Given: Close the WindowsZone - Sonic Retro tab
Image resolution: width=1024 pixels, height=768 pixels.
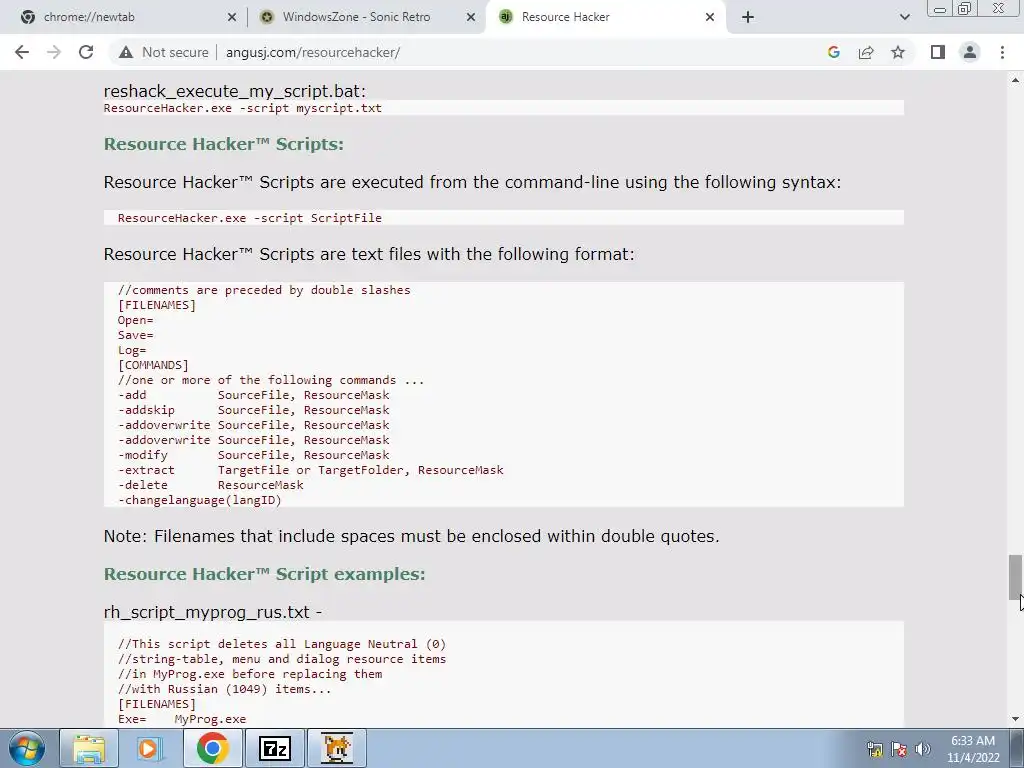Looking at the screenshot, I should [471, 17].
